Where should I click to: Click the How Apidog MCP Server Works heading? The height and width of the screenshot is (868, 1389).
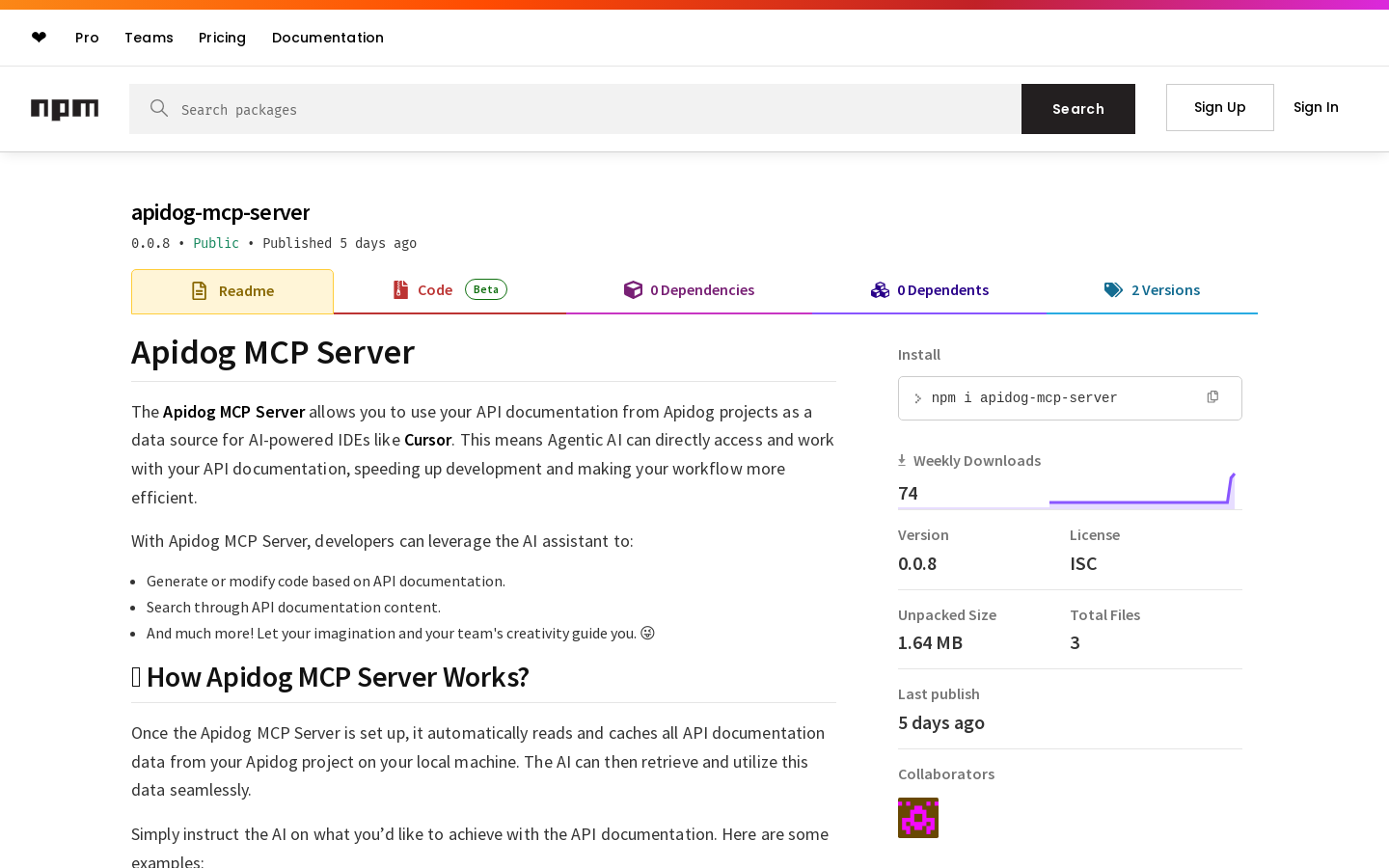click(330, 677)
